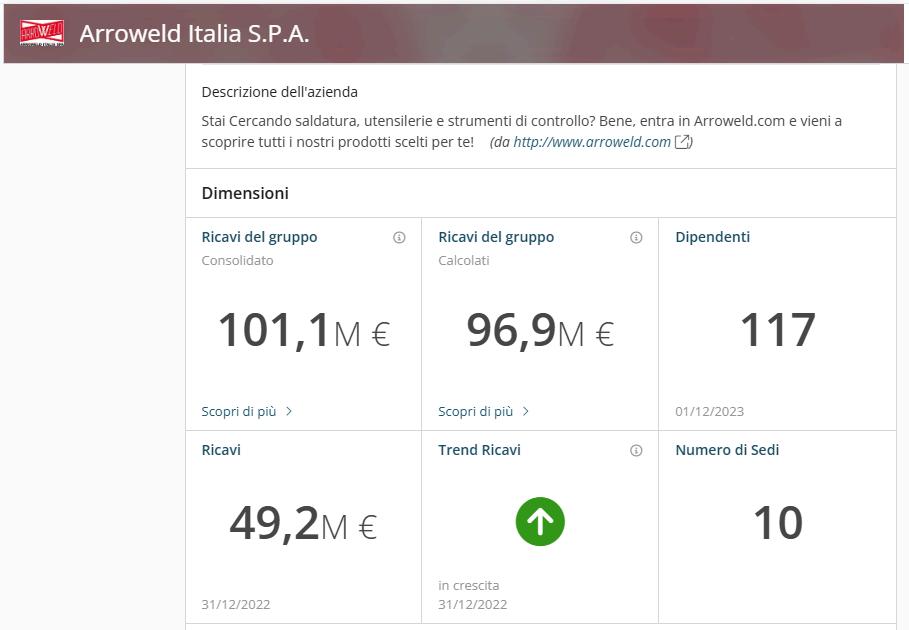Select the Dipendenti card title
The height and width of the screenshot is (630, 909).
712,236
